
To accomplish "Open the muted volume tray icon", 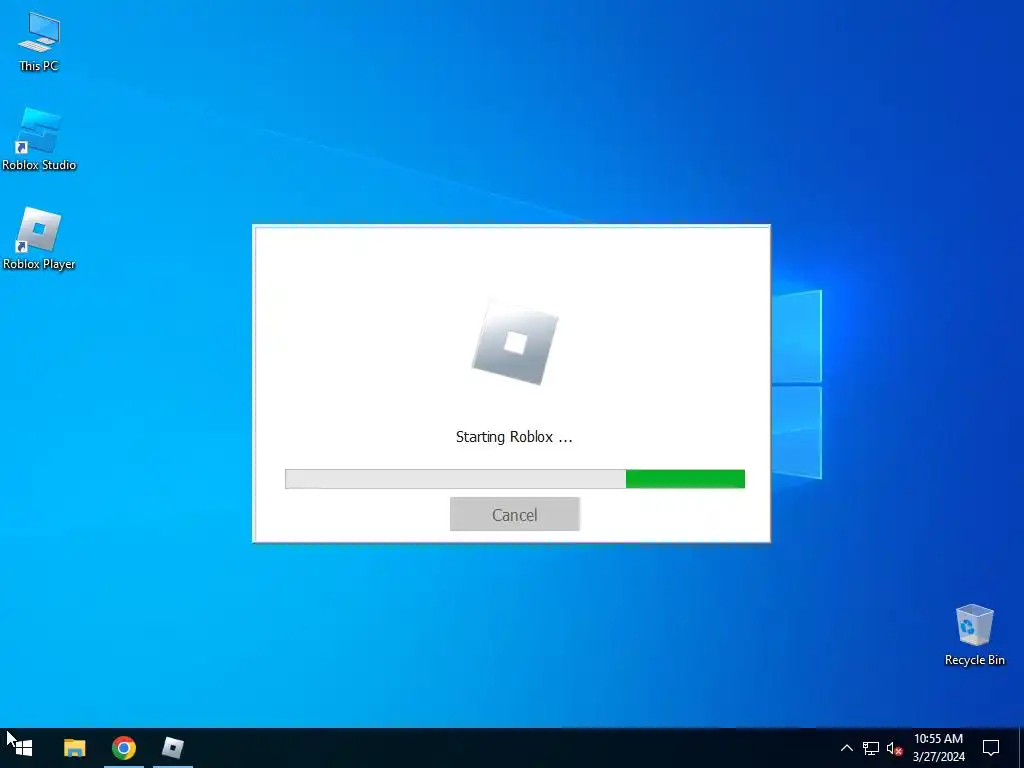I will tap(894, 748).
